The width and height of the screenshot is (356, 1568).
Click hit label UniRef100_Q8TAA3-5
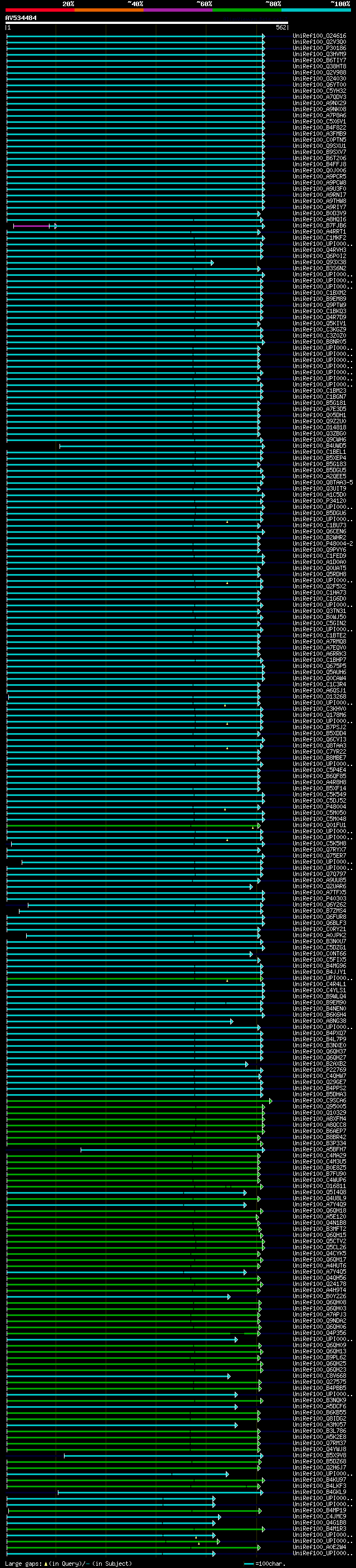point(323,483)
